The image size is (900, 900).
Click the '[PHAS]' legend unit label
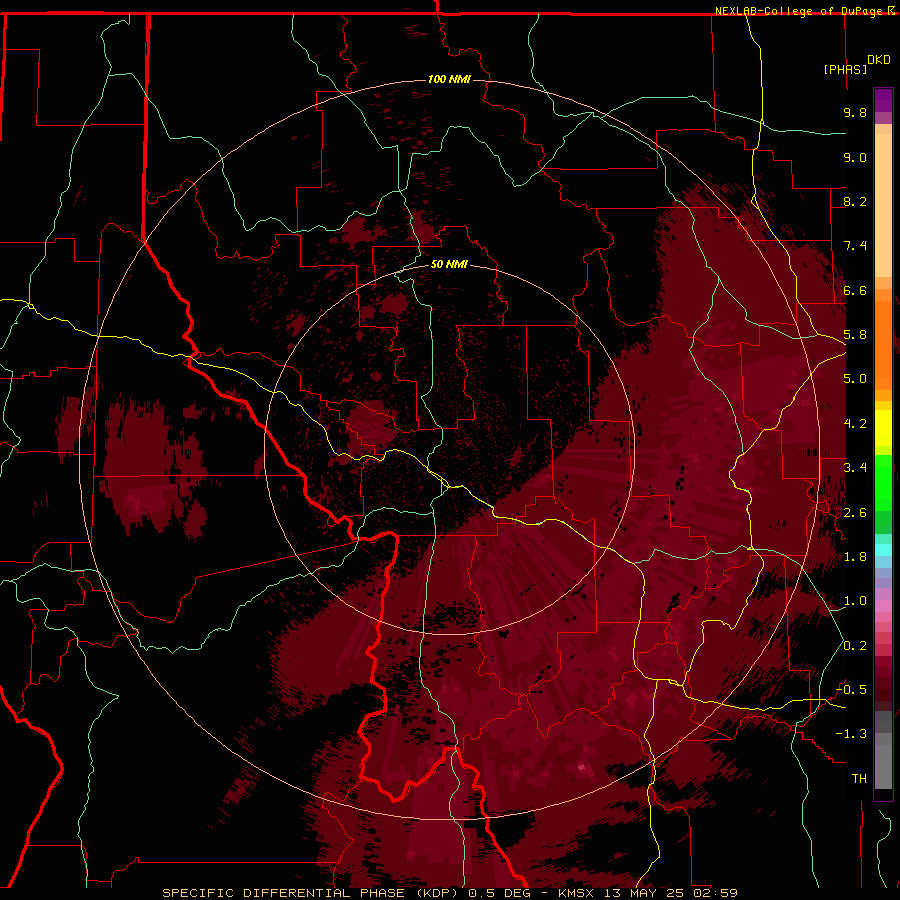coord(845,69)
